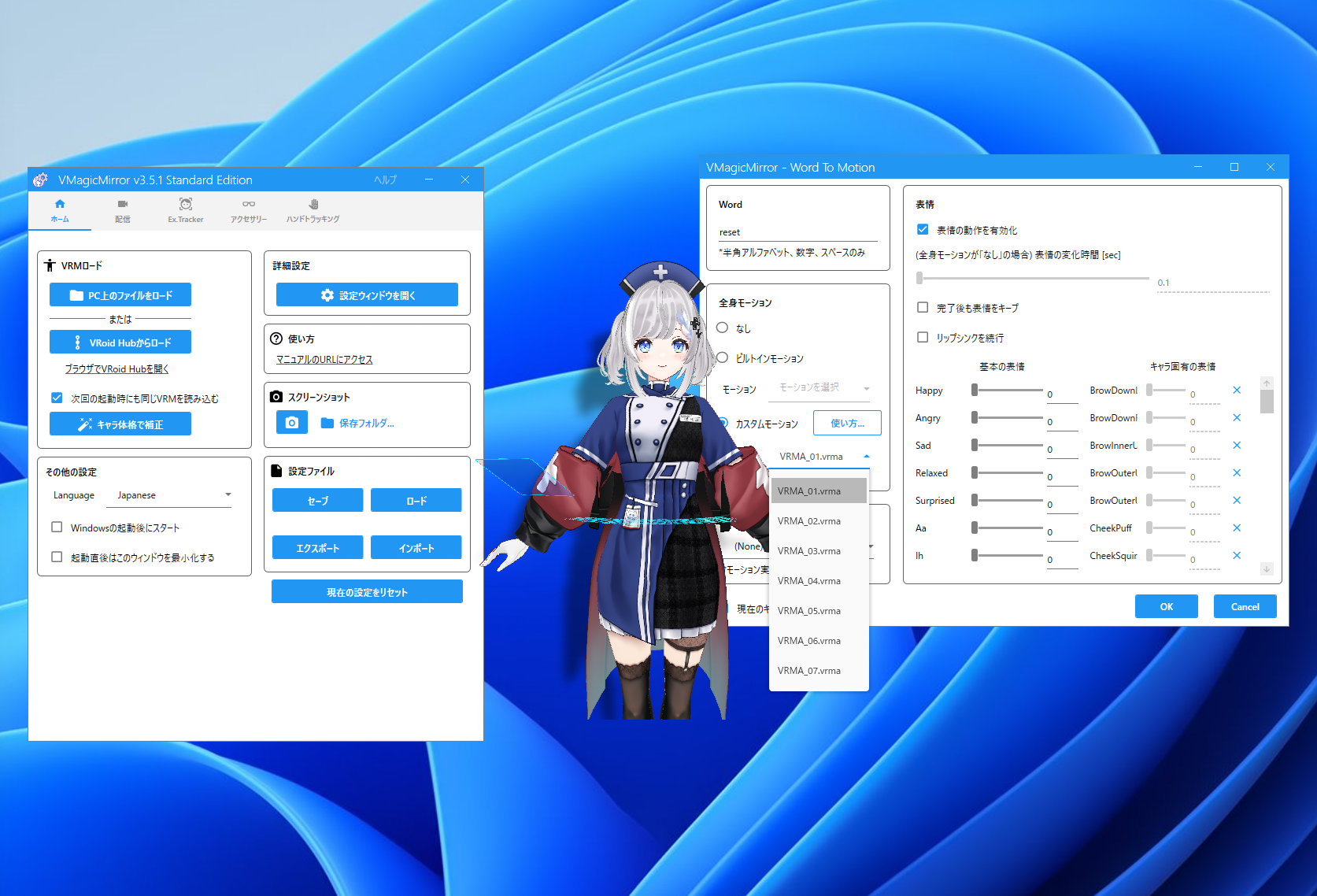Expand the モーションを選択 dropdown

point(823,388)
